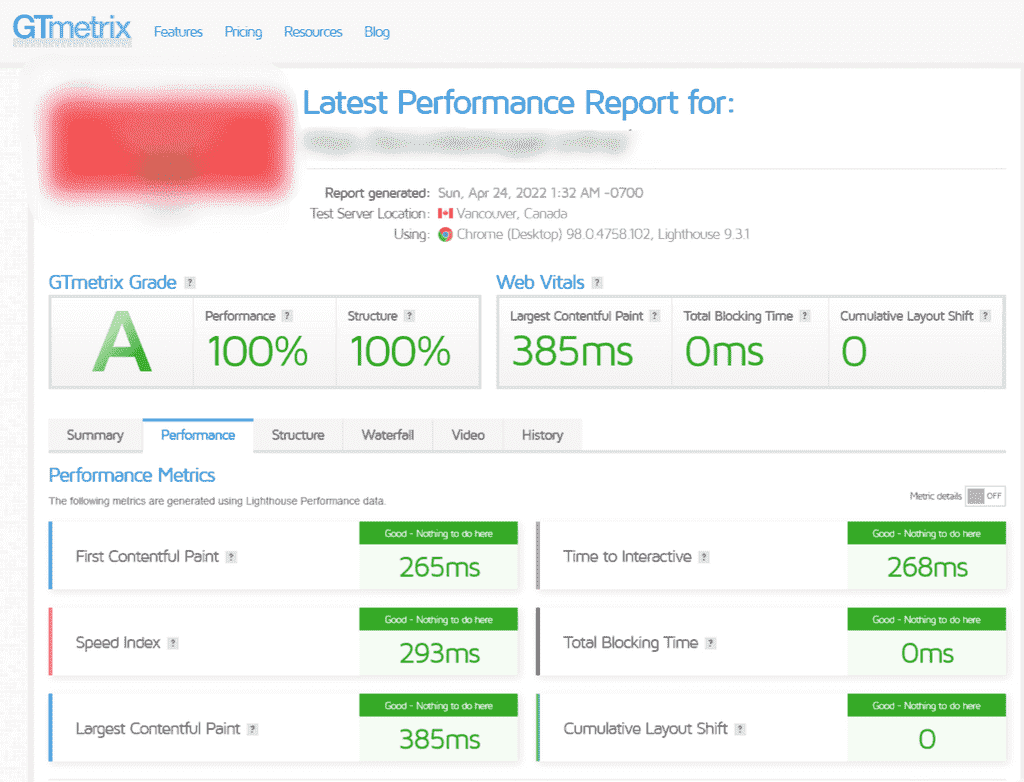Click help icon for Speed Index metric
Screen dimensions: 1024x782
click(173, 644)
